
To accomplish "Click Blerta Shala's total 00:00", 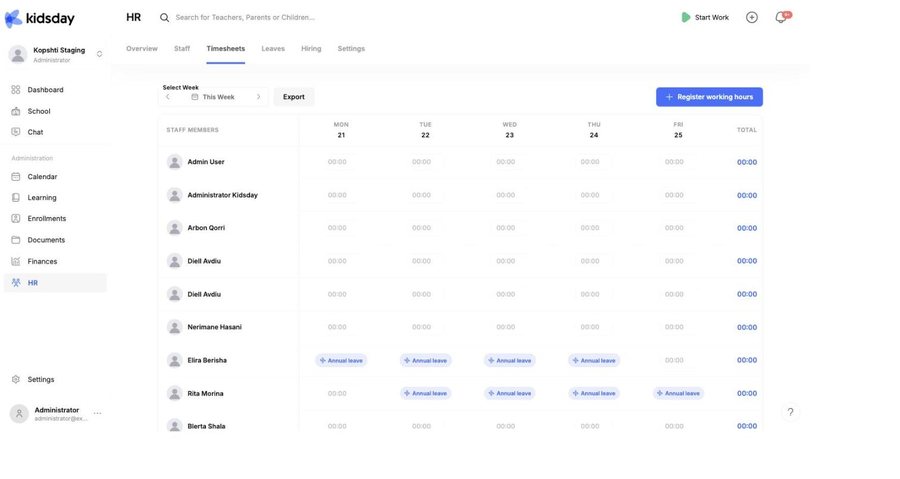I will coord(747,426).
